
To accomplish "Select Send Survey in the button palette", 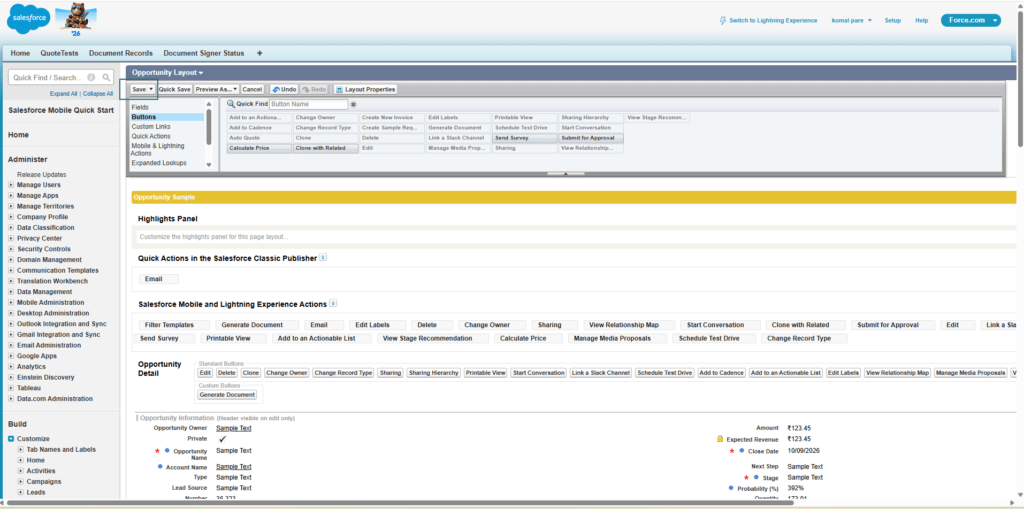I will click(524, 138).
